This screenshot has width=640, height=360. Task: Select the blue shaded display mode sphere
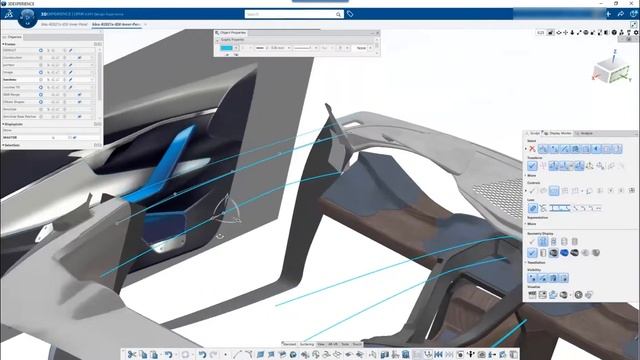[x=564, y=253]
